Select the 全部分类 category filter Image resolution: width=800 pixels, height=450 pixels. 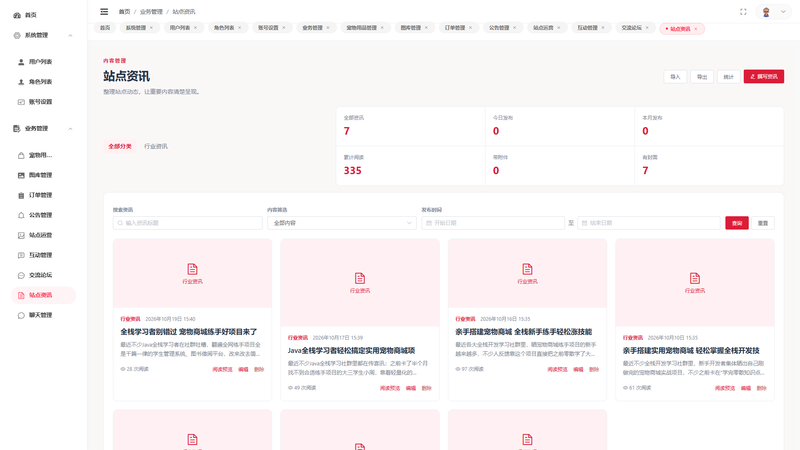coord(120,146)
